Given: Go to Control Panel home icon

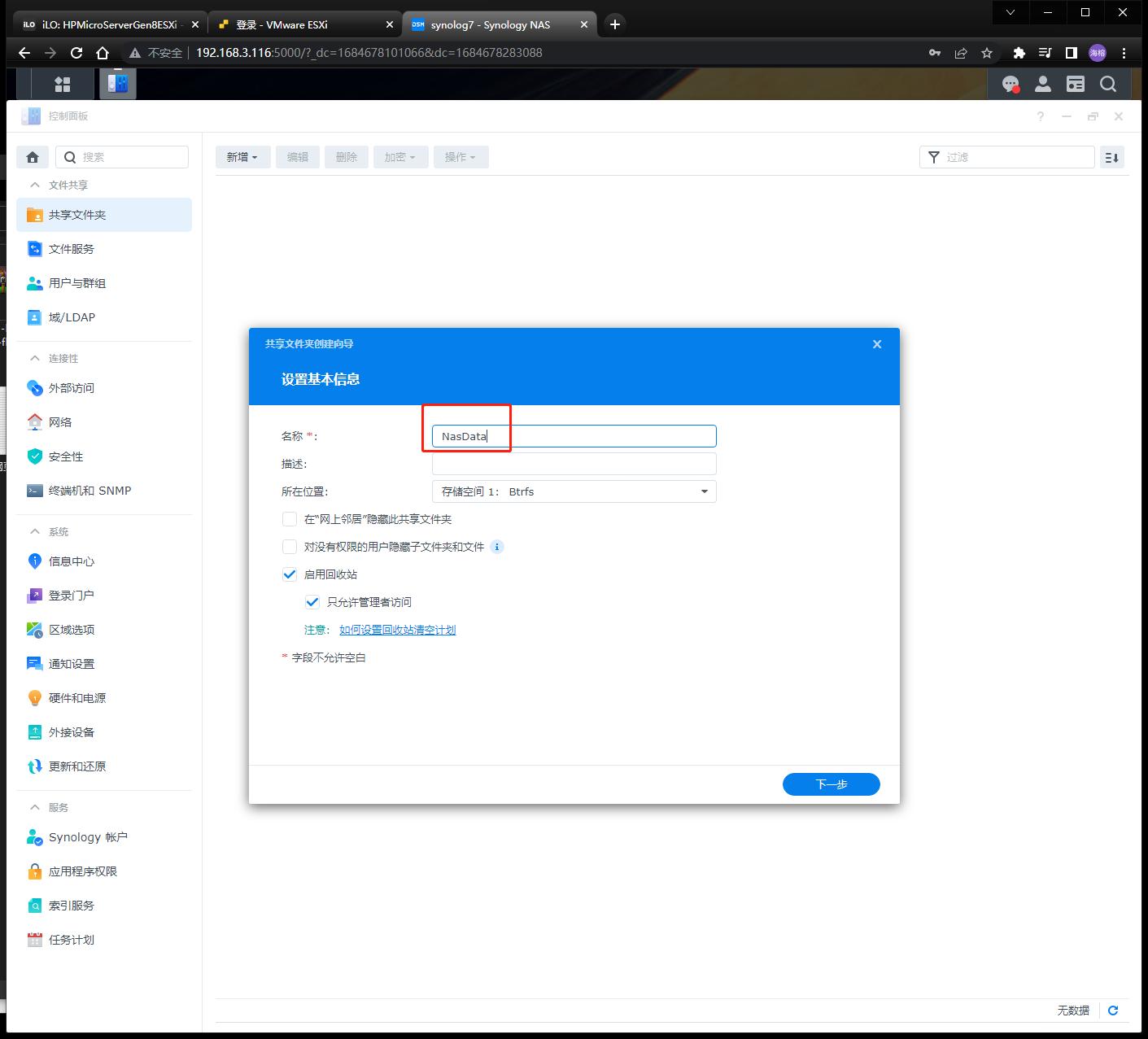Looking at the screenshot, I should coord(33,157).
